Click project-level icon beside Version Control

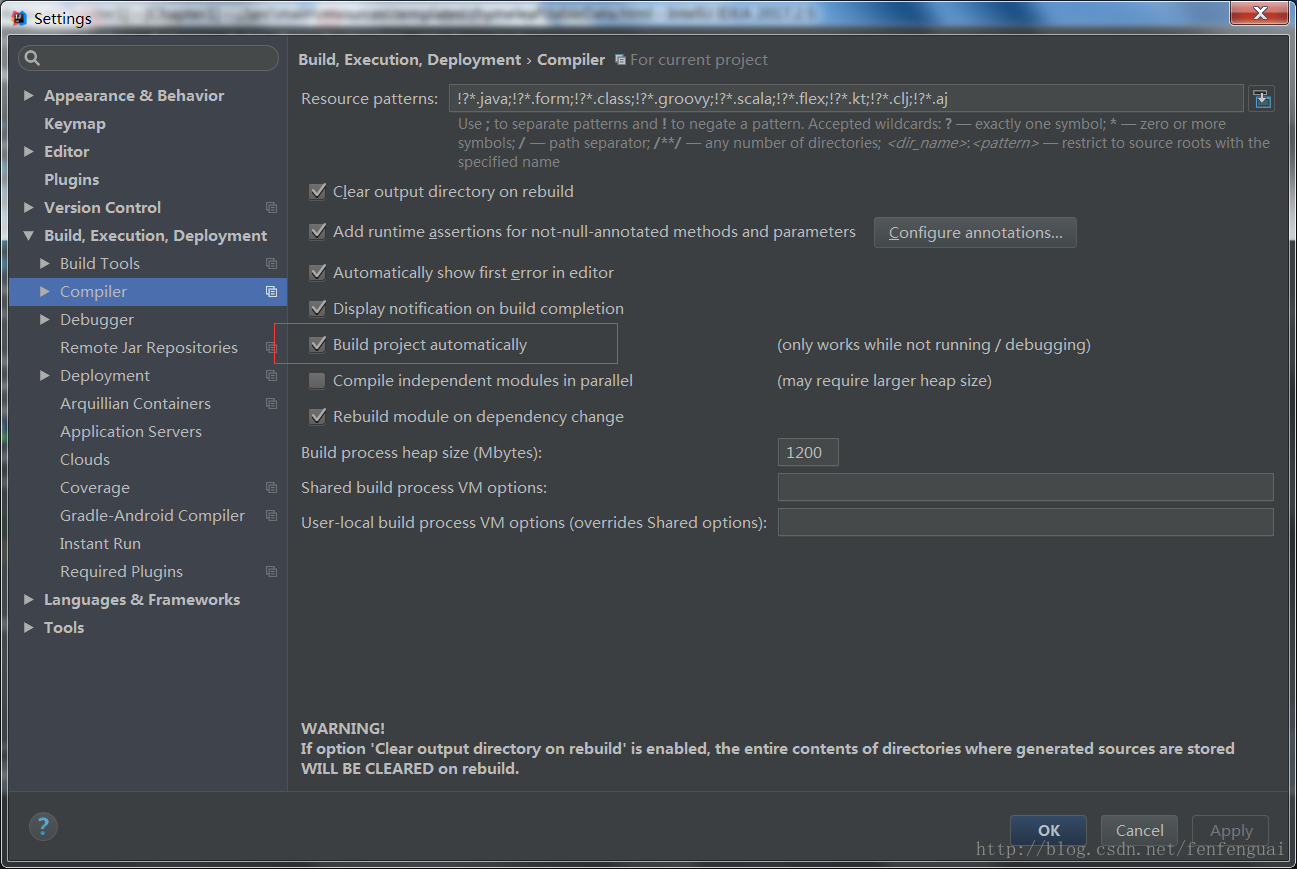coord(271,208)
